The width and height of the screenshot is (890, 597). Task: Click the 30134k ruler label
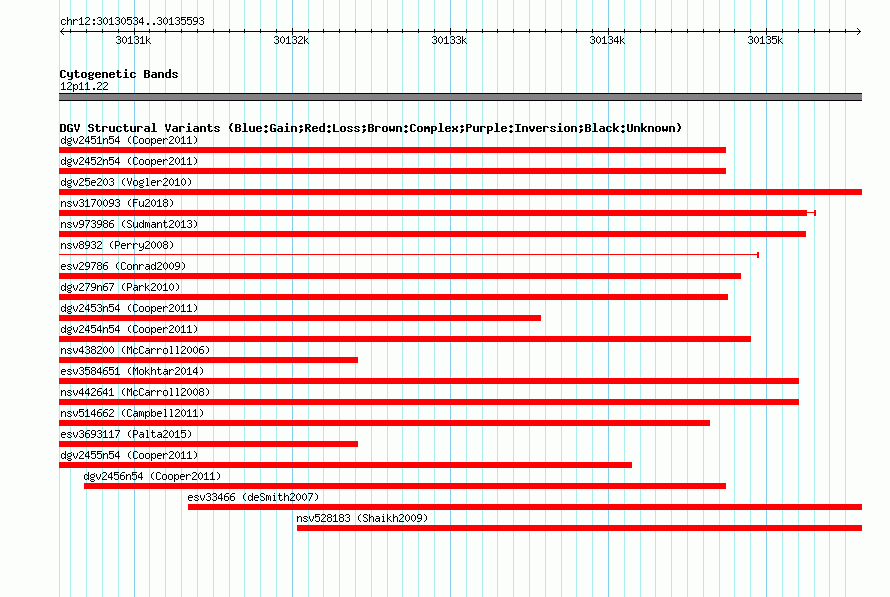(607, 40)
